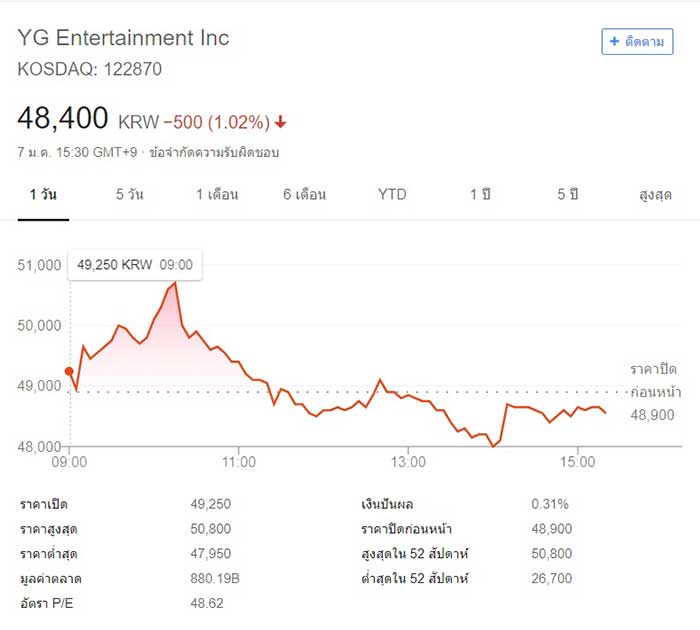Click the เงินปันผล label
This screenshot has height=630, width=700.
pyautogui.click(x=387, y=505)
